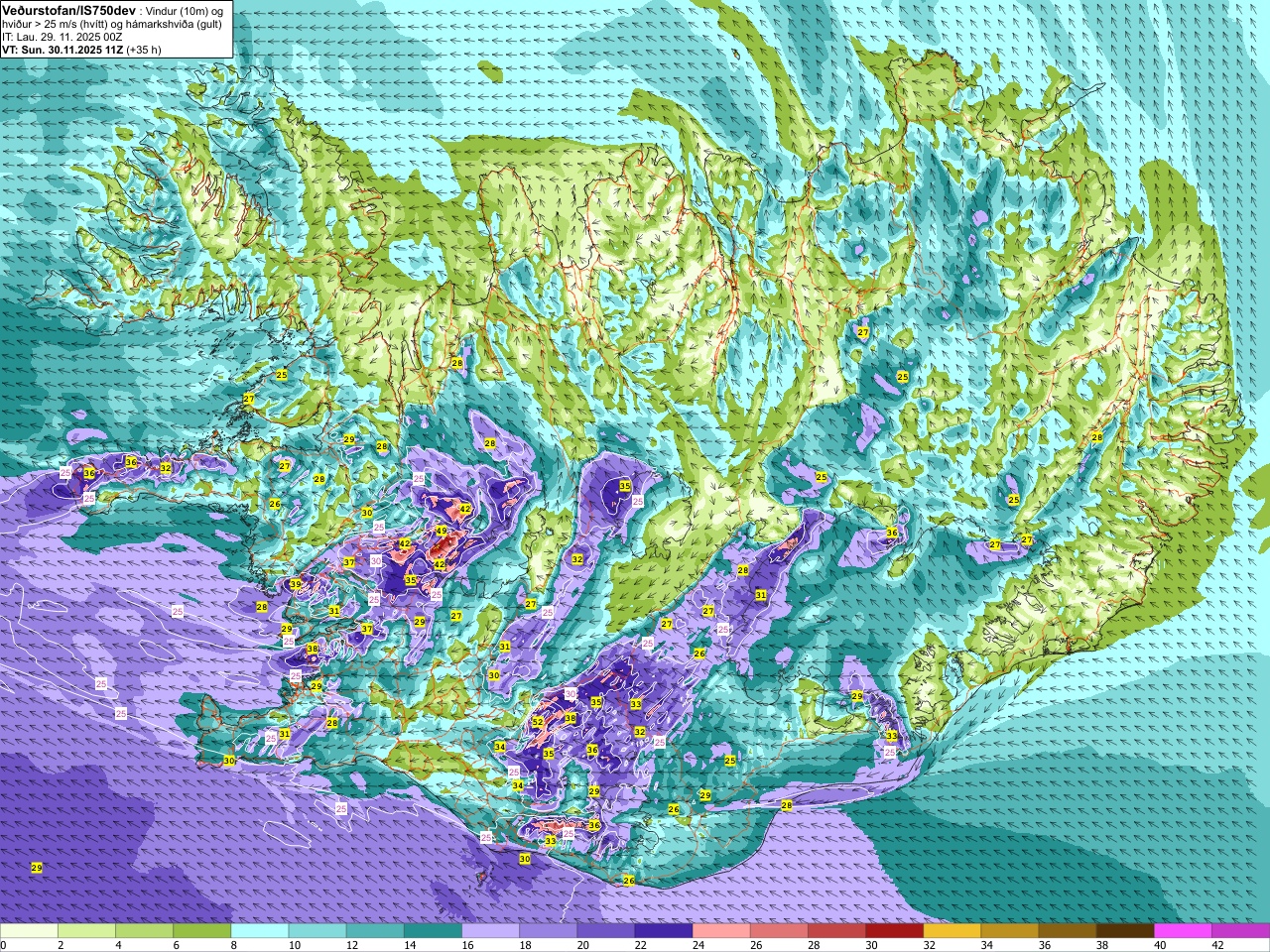The image size is (1270, 952).
Task: Click the legend scale tick label 16
Action: click(468, 945)
